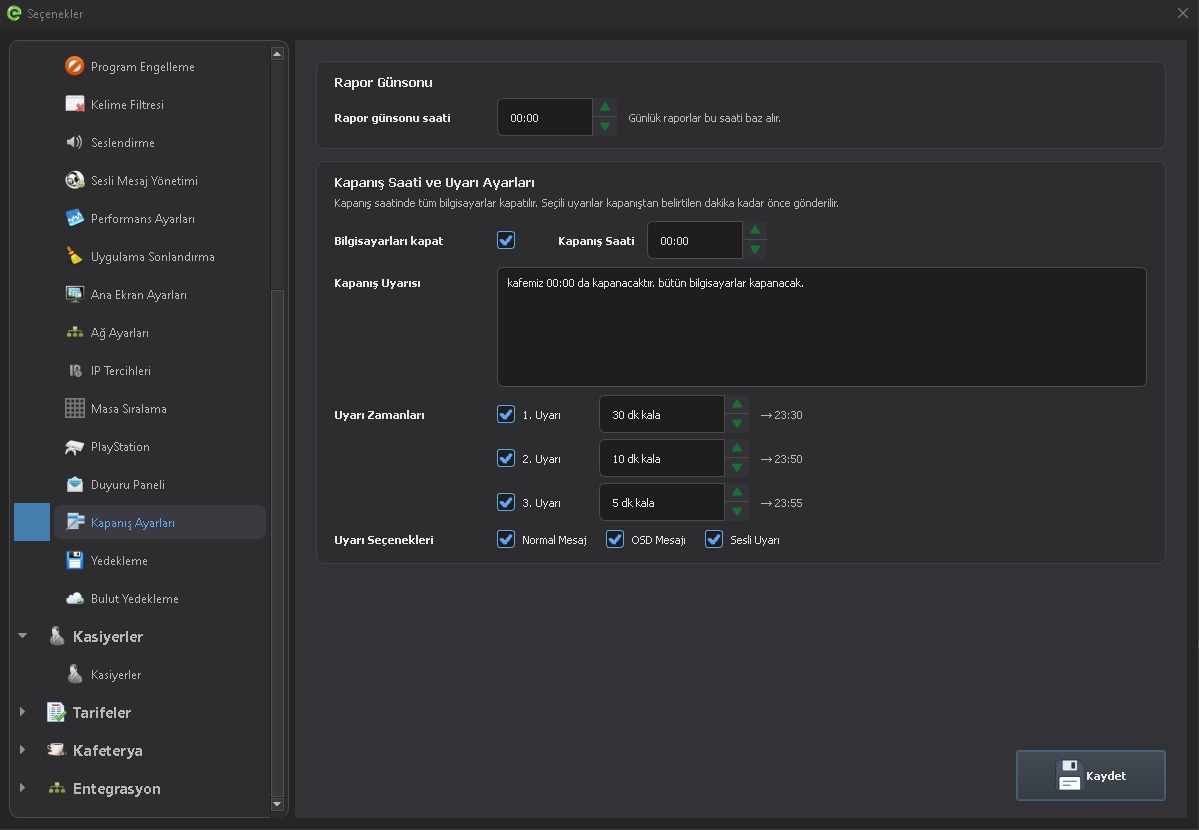The height and width of the screenshot is (830, 1199).
Task: Expand the Entegrasyon tree group
Action: [23, 787]
